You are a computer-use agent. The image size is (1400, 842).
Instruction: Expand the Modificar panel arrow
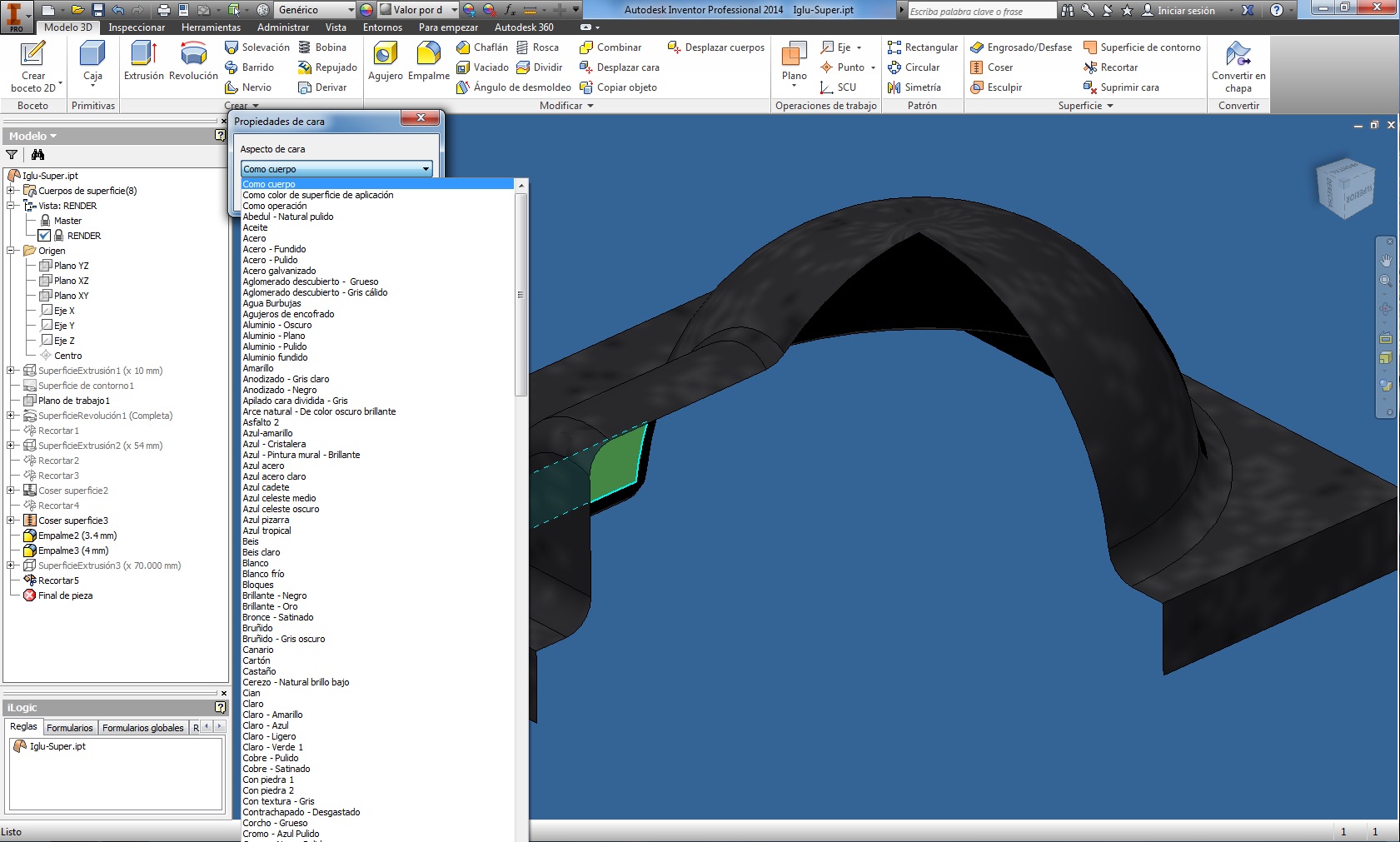(590, 106)
